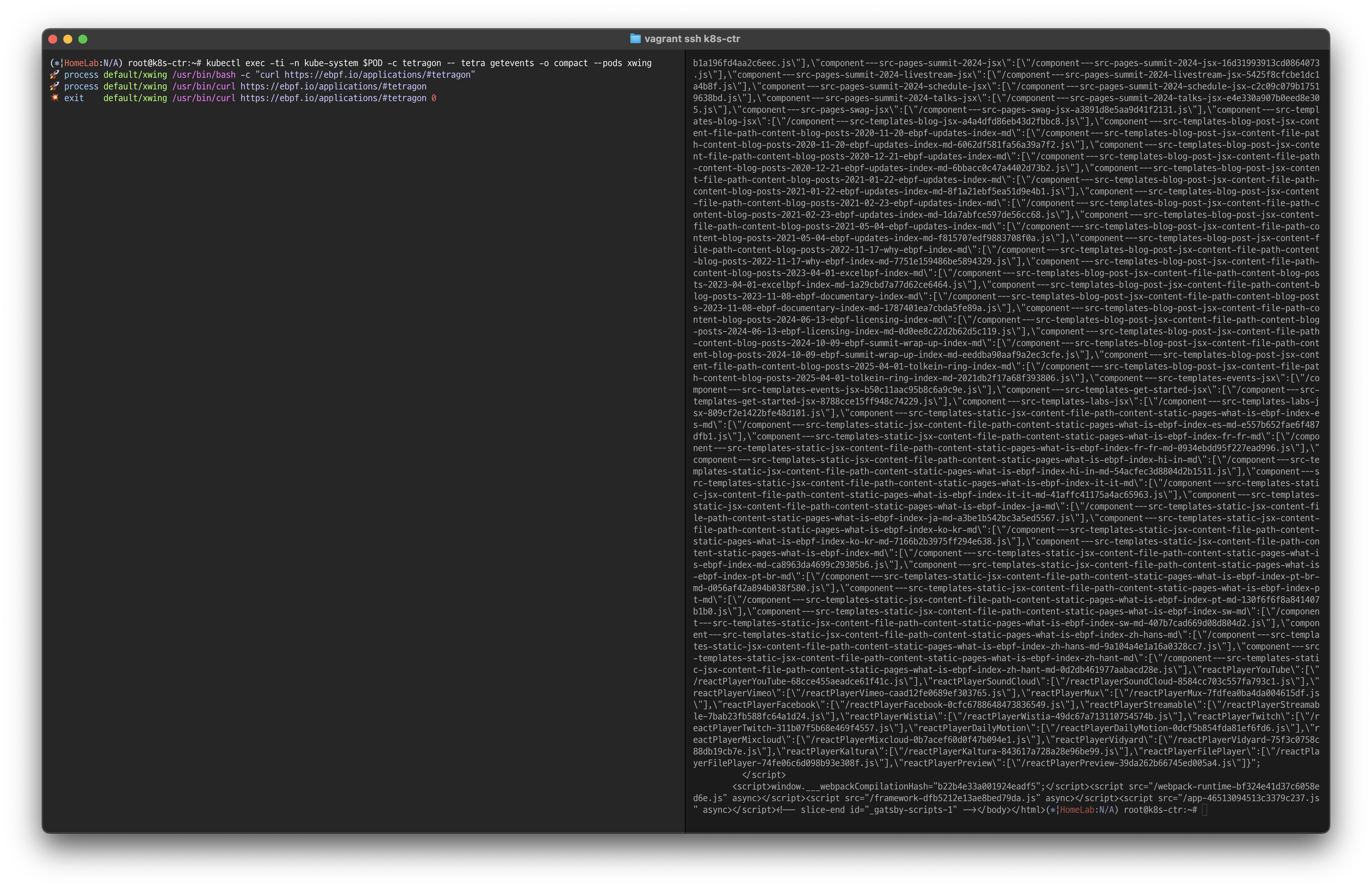Click 'getevents' in the kubectl exec command

coord(512,63)
